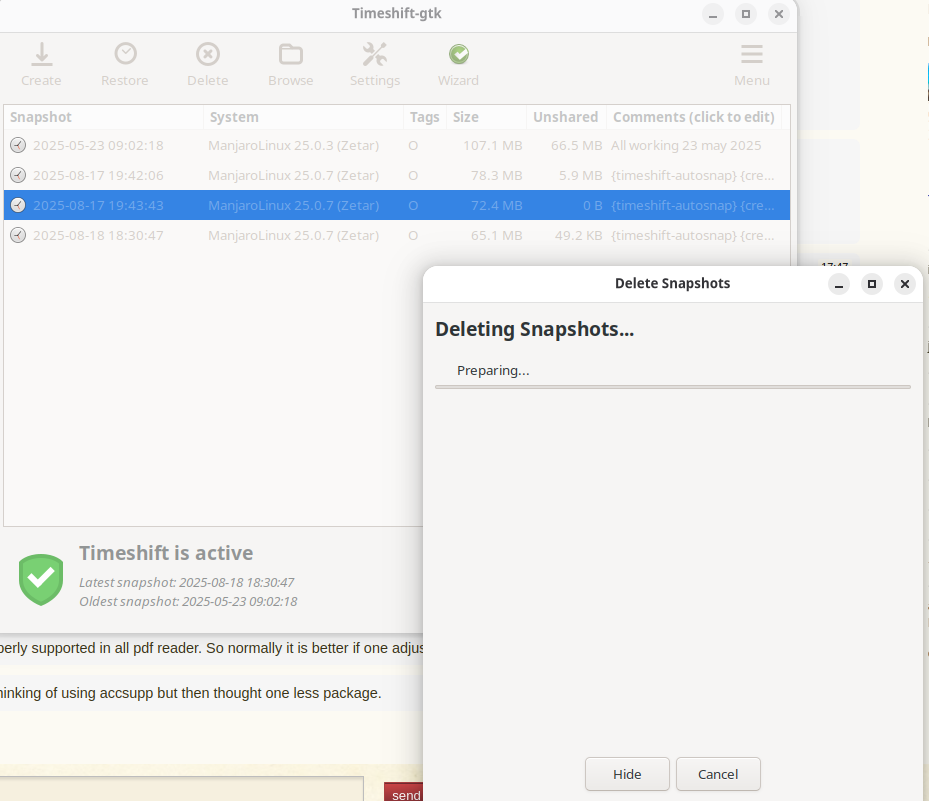
Task: Click the 5.9 MB unshared cell
Action: 580,175
